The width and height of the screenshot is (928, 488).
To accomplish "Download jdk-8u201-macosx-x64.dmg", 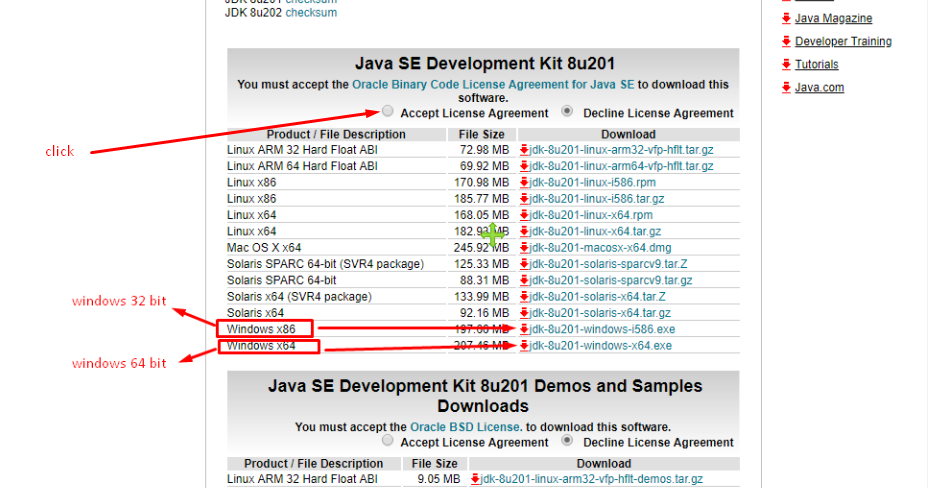I will [x=600, y=248].
